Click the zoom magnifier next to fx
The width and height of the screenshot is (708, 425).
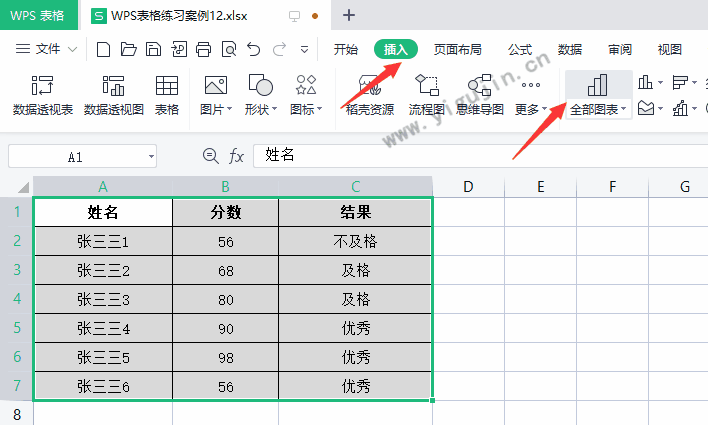tap(210, 156)
